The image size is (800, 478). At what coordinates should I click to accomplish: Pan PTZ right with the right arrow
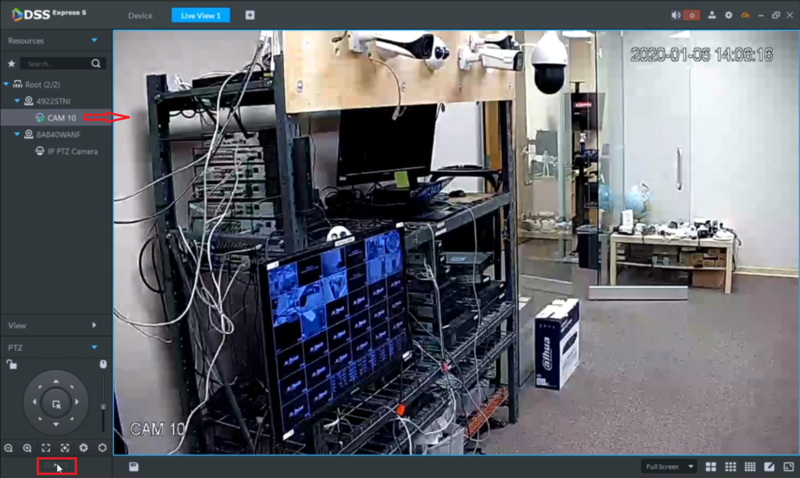click(77, 402)
